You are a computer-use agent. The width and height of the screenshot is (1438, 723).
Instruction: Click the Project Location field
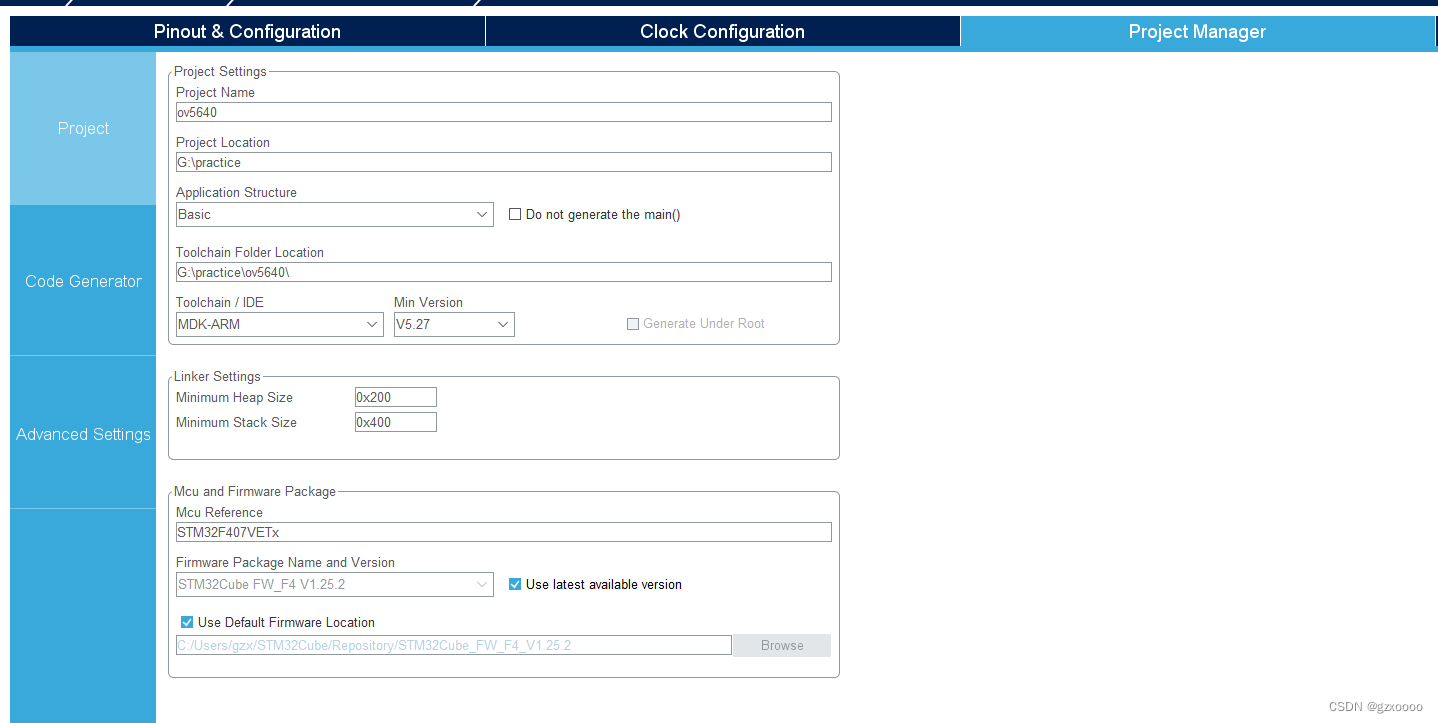tap(503, 162)
